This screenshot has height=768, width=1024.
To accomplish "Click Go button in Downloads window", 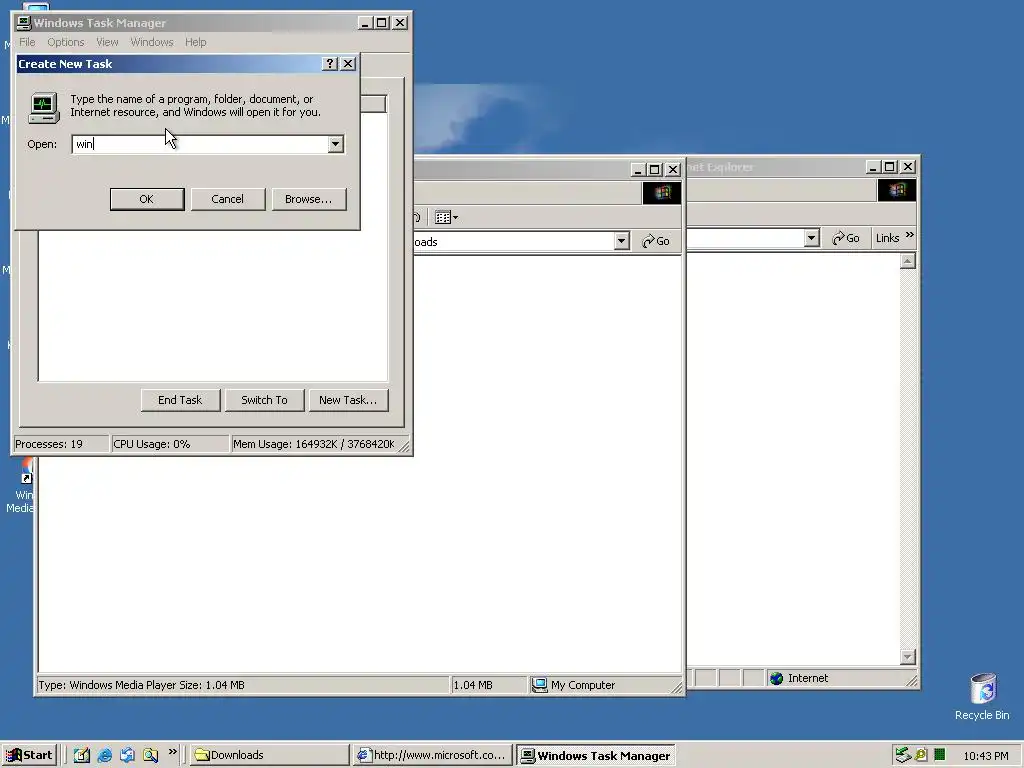I will [656, 241].
